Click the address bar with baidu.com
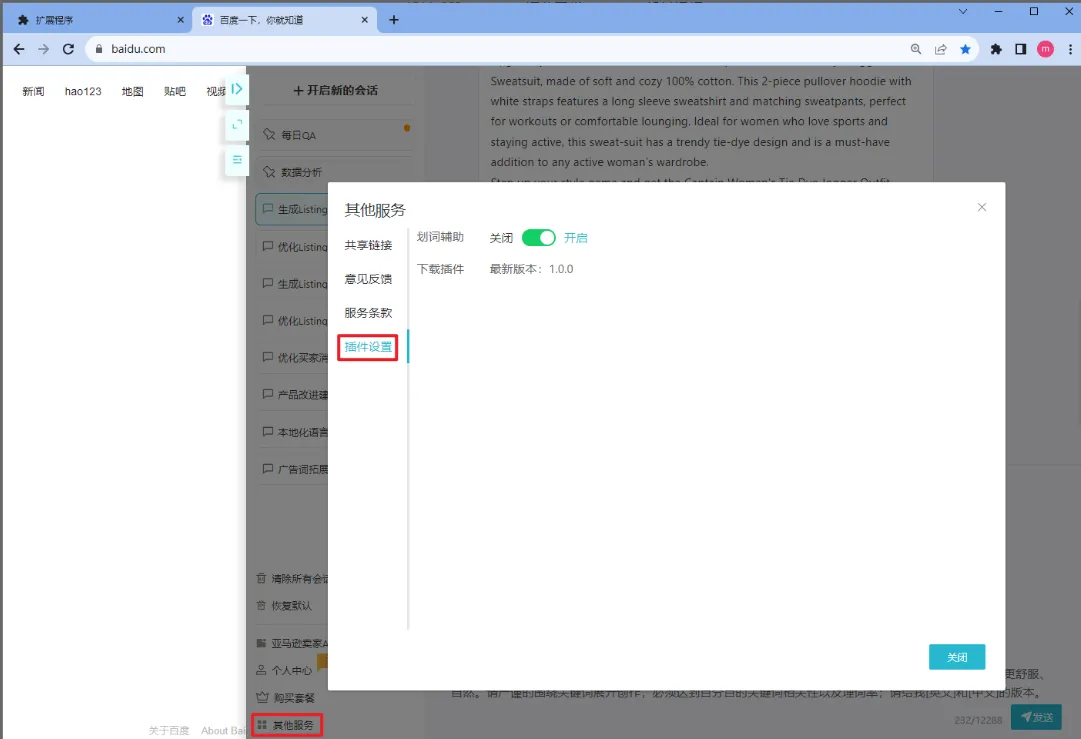 click(496, 49)
